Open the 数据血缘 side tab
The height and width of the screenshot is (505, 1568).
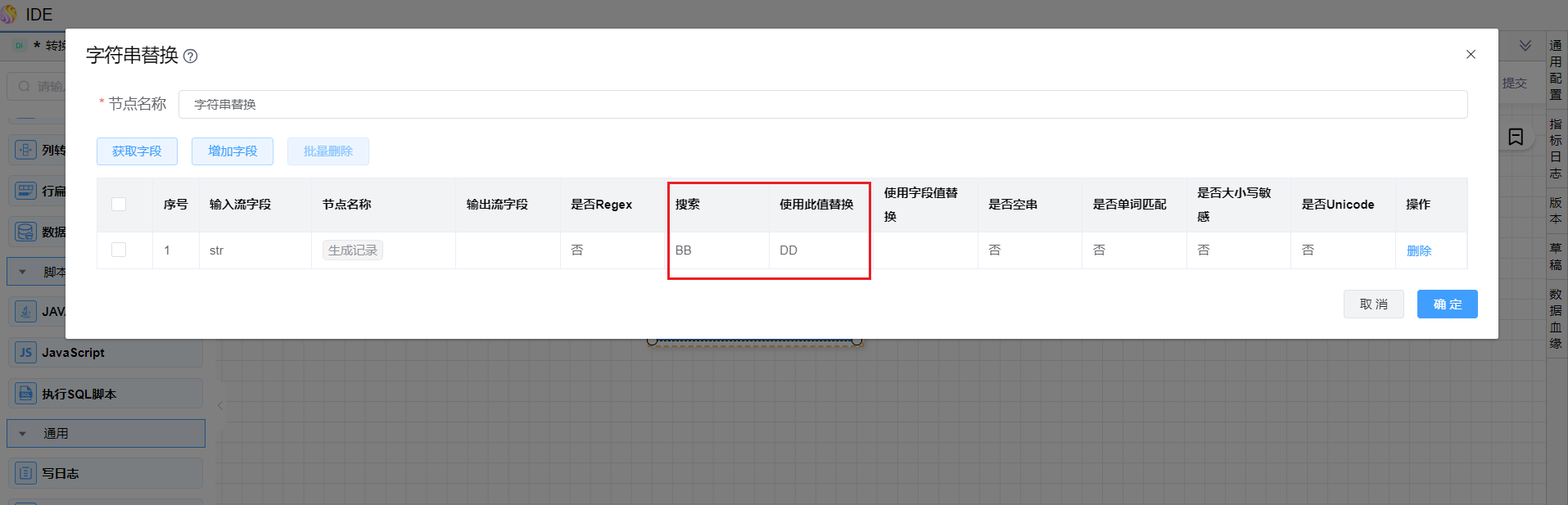pyautogui.click(x=1556, y=318)
